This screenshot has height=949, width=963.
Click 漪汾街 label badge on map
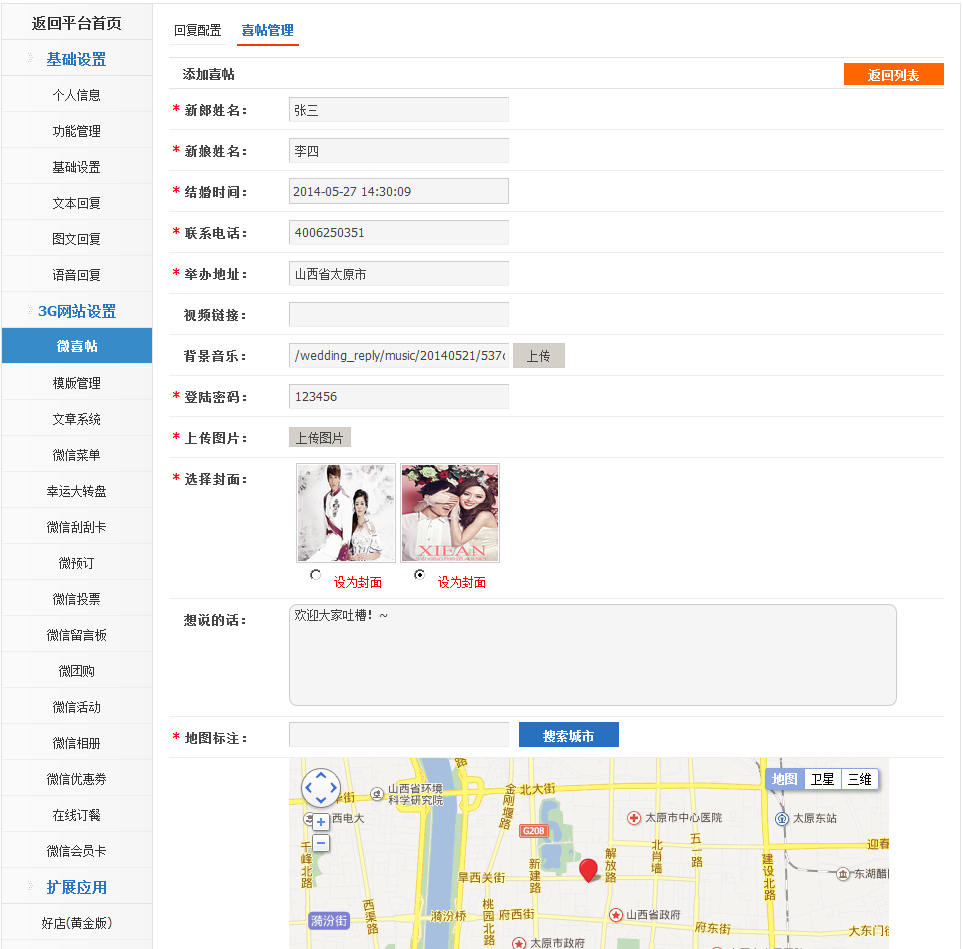(329, 920)
